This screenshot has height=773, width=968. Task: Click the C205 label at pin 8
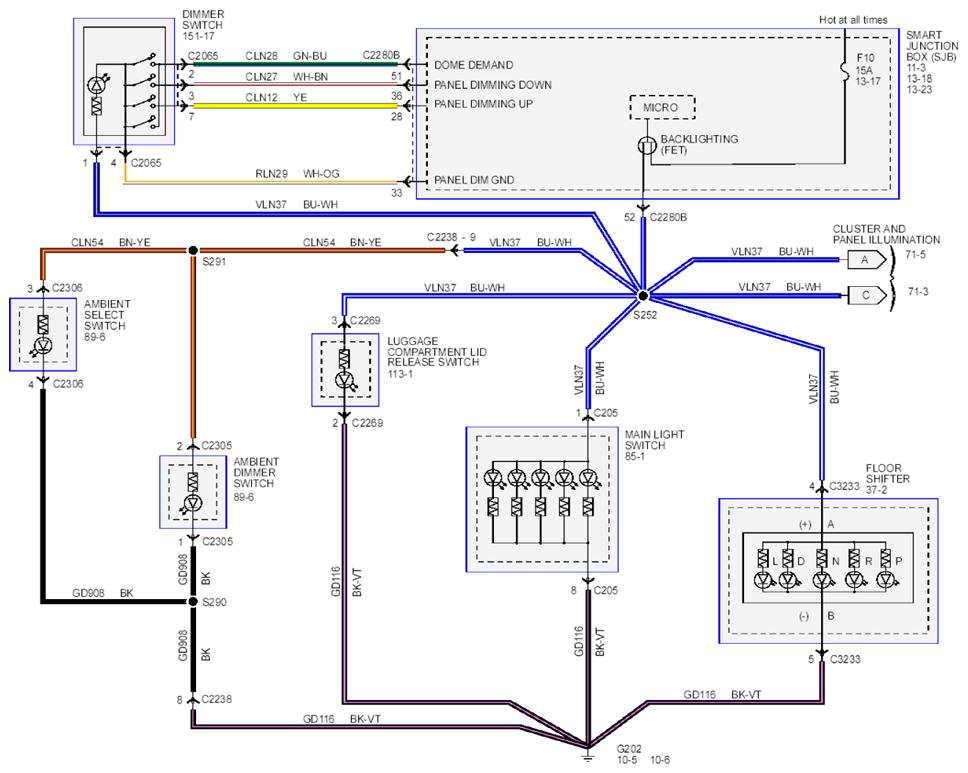pyautogui.click(x=606, y=590)
